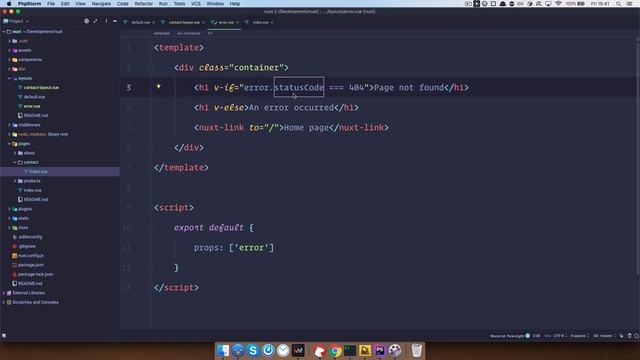
Task: Expand the middleware folder
Action: (x=9, y=125)
